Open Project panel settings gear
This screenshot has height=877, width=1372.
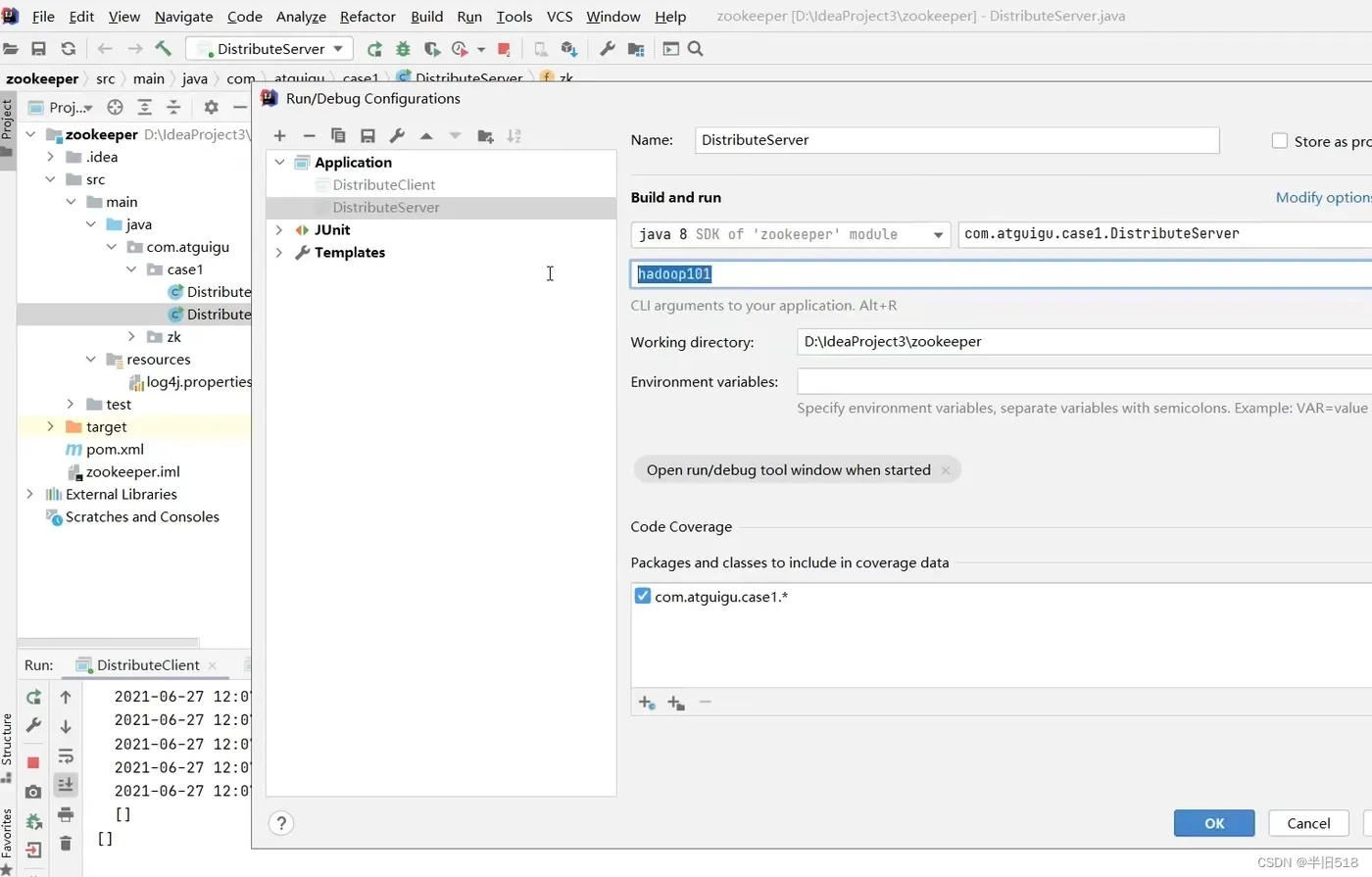click(x=211, y=108)
